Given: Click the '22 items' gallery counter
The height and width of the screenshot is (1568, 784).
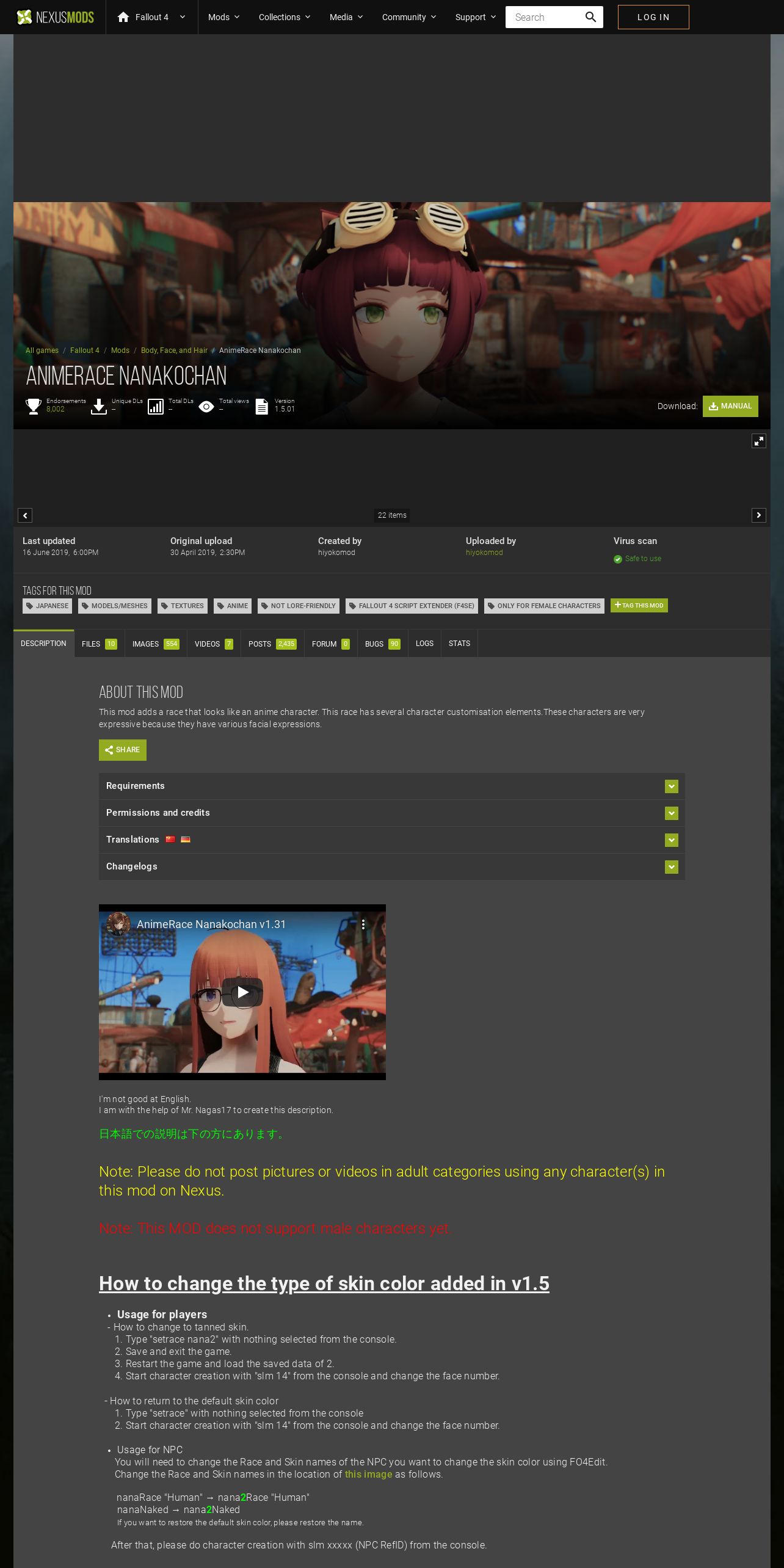Looking at the screenshot, I should (x=392, y=515).
